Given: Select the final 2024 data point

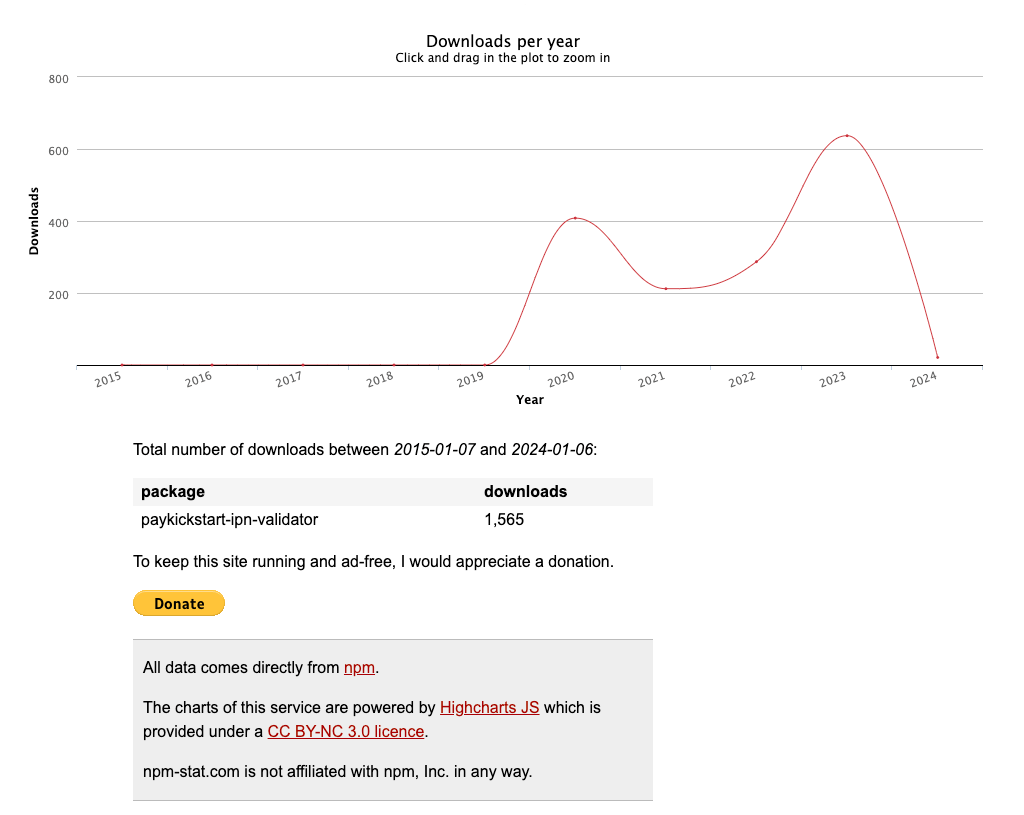Looking at the screenshot, I should (x=937, y=355).
